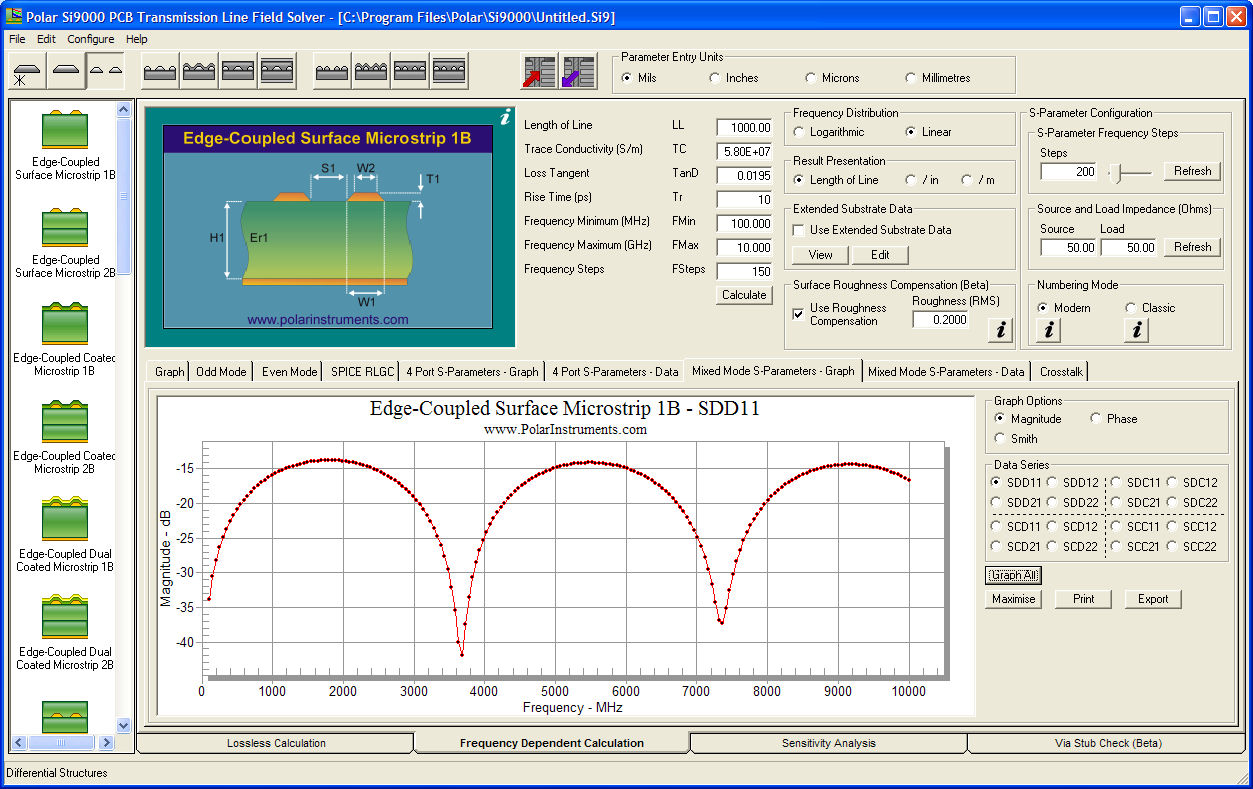The image size is (1253, 789).
Task: Click the Source impedance field
Action: (1068, 247)
